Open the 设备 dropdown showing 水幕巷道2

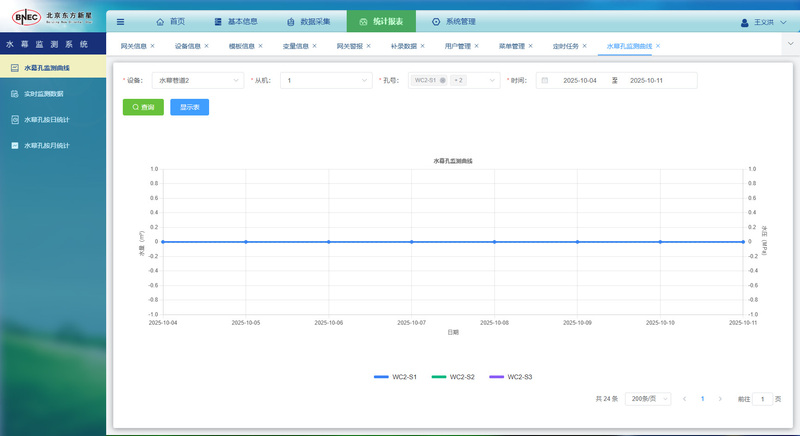(x=197, y=80)
